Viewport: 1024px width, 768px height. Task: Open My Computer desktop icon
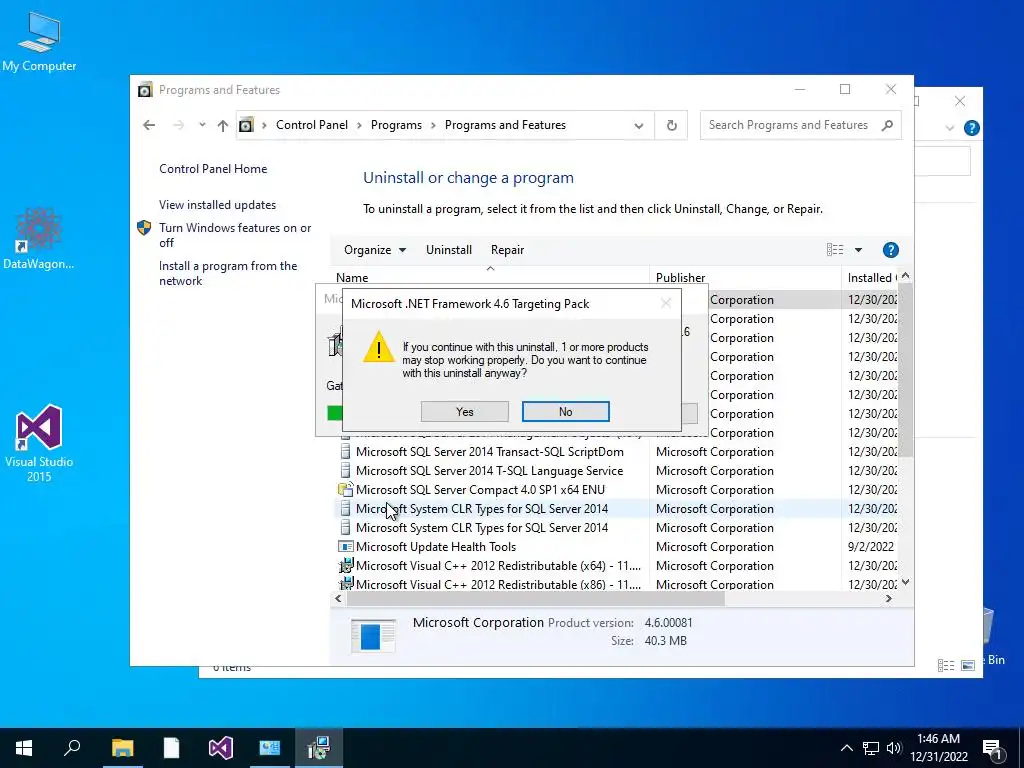[x=39, y=42]
